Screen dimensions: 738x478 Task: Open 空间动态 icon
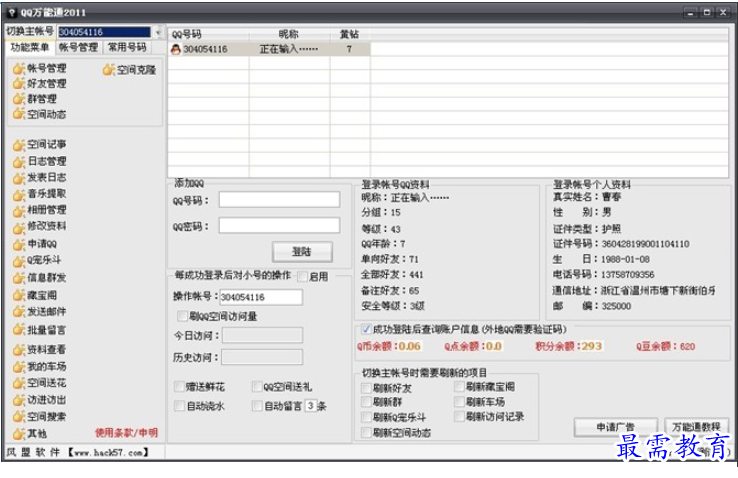coord(19,114)
